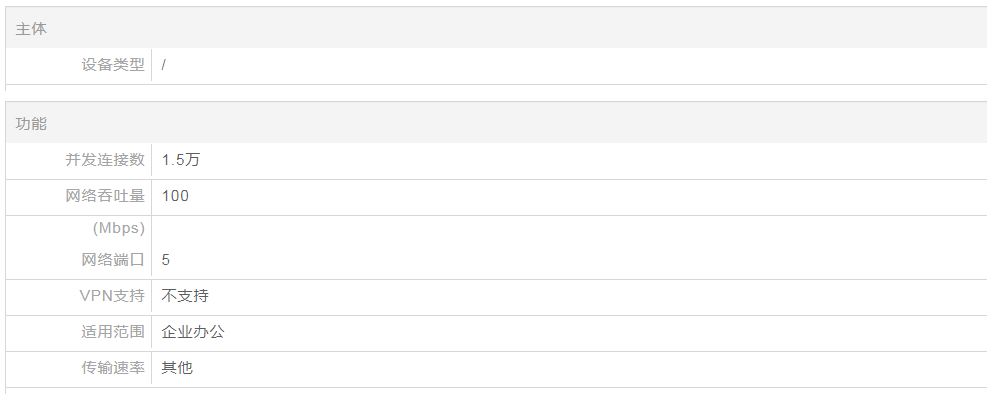Click the slash value beside 设备类型
This screenshot has height=394, width=995.
(164, 65)
